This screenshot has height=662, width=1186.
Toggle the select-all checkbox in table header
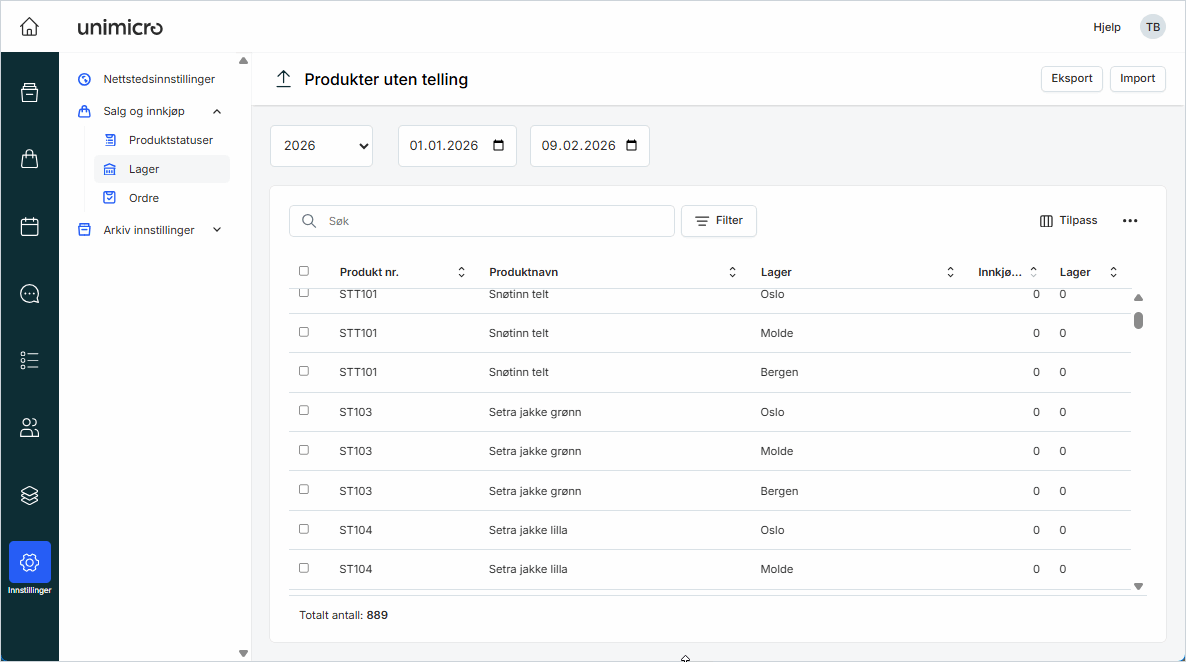(x=304, y=271)
